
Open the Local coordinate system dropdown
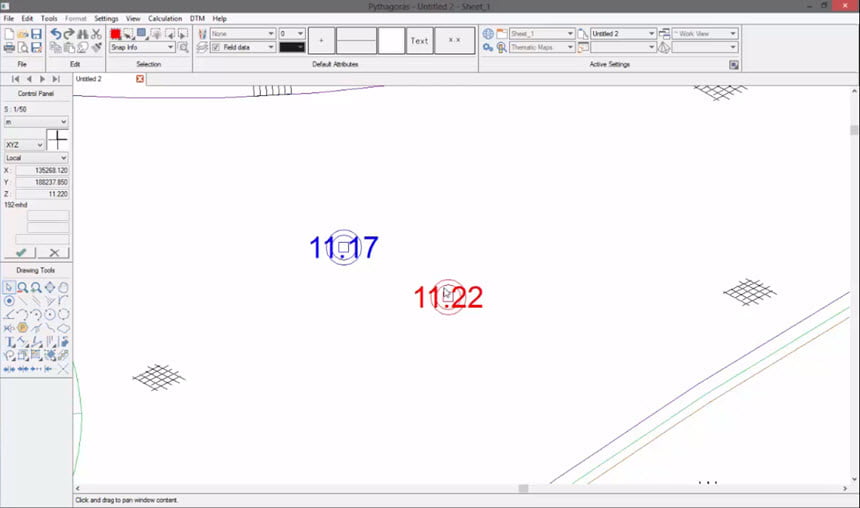tap(36, 158)
